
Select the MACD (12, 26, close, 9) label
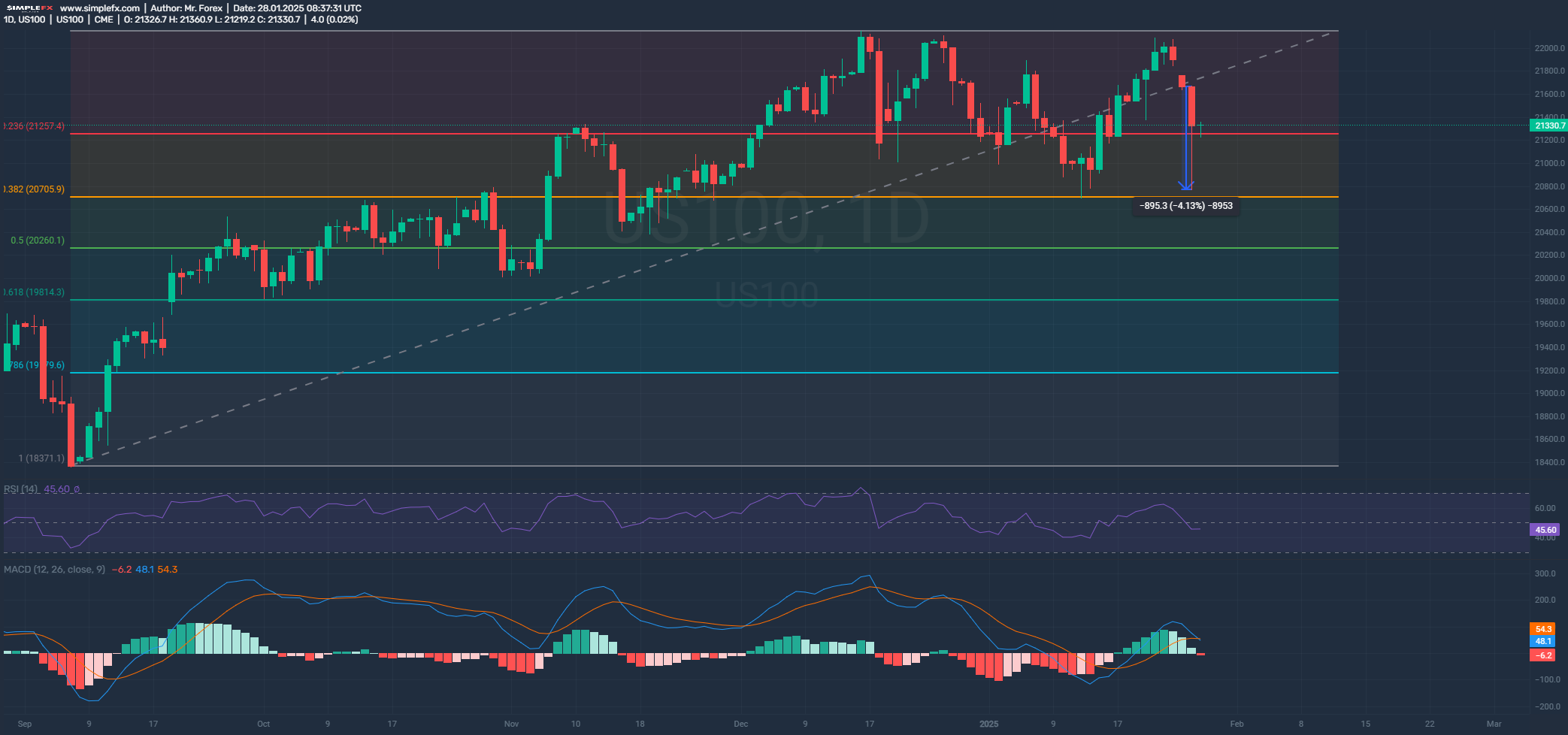tap(54, 570)
